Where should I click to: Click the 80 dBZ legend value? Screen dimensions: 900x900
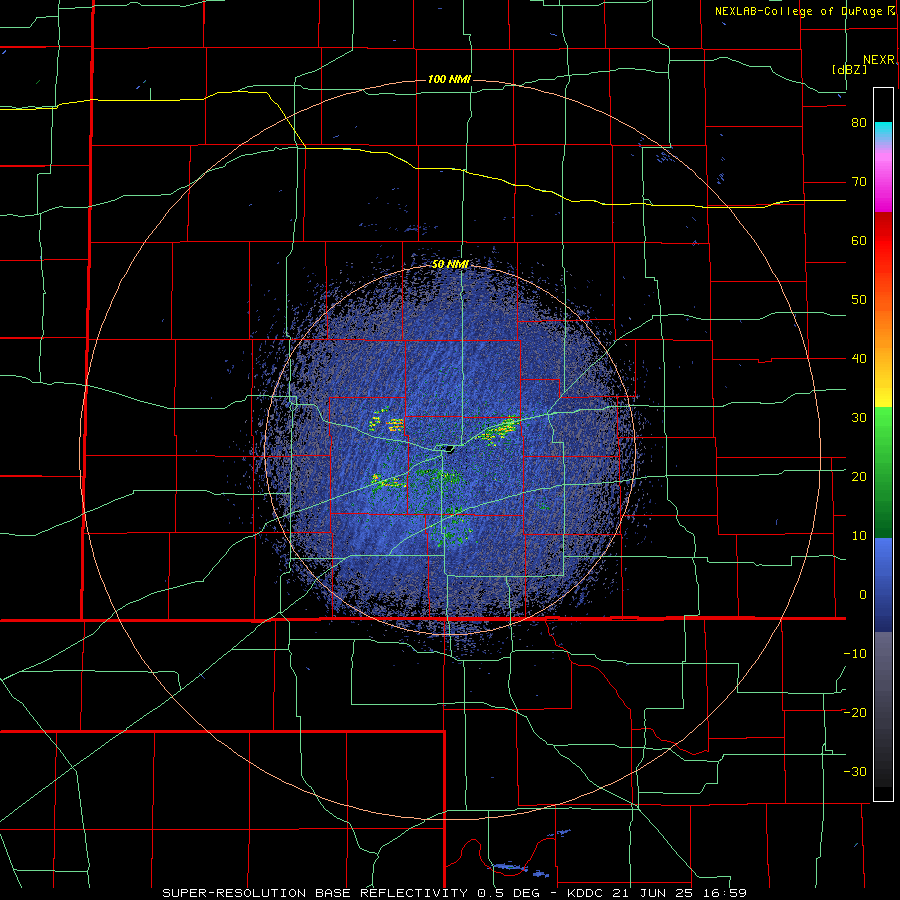point(859,123)
